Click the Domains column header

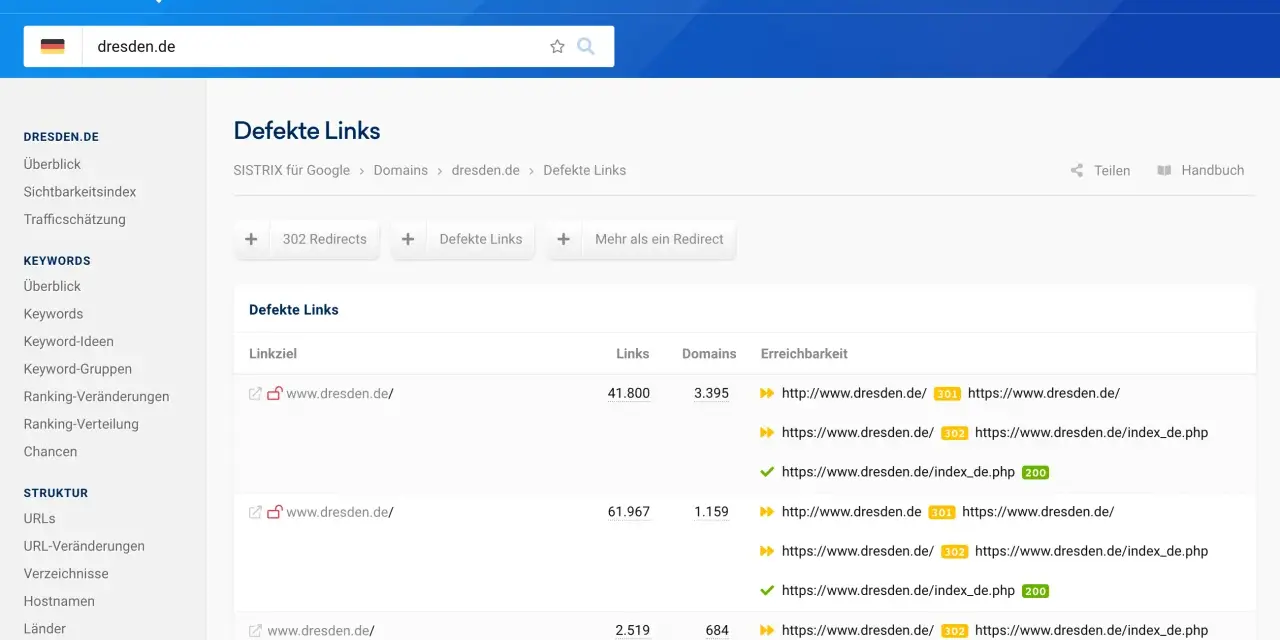[x=709, y=354]
